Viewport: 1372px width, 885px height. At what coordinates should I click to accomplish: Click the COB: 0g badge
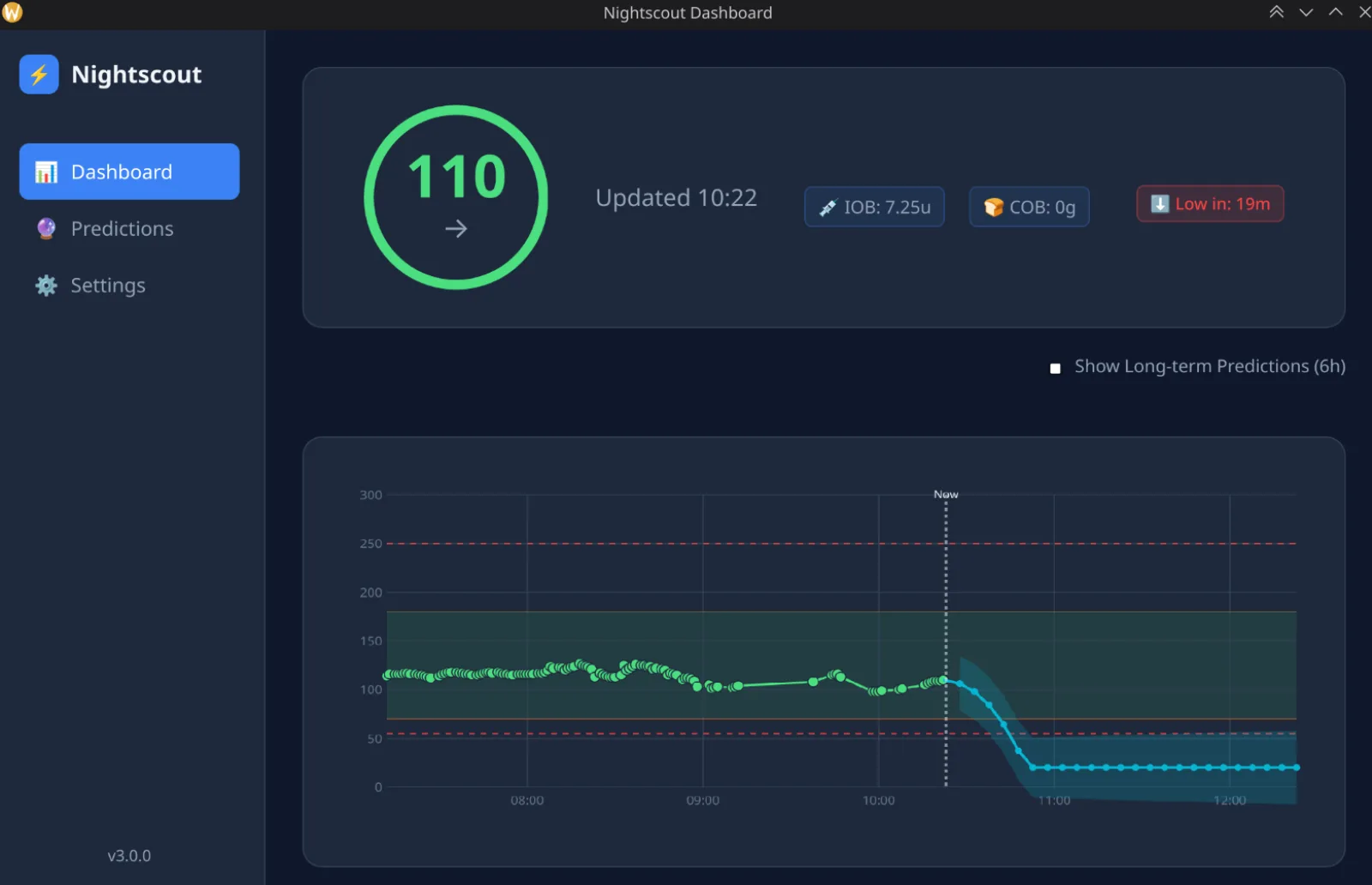(1029, 207)
